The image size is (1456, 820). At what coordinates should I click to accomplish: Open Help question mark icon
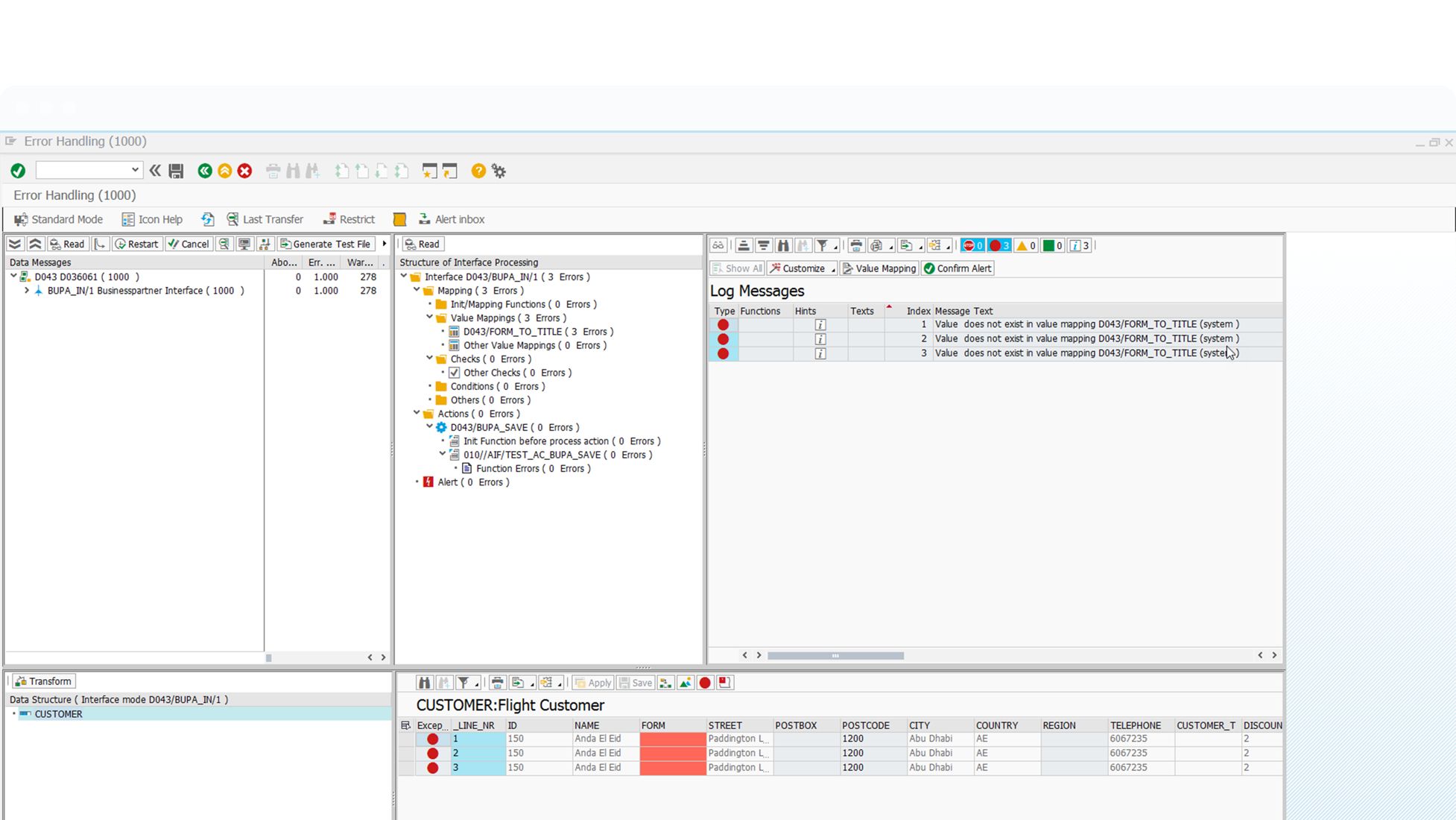point(478,171)
